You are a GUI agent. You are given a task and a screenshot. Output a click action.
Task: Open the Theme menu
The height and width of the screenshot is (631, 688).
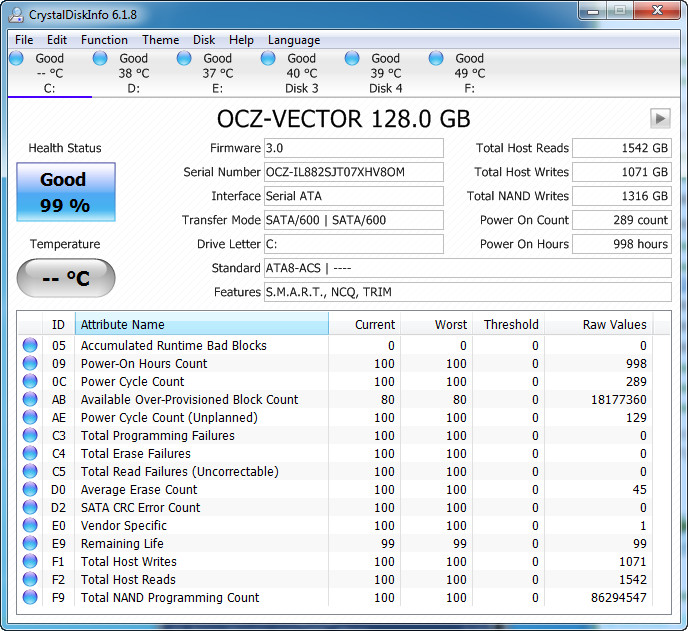coord(161,40)
